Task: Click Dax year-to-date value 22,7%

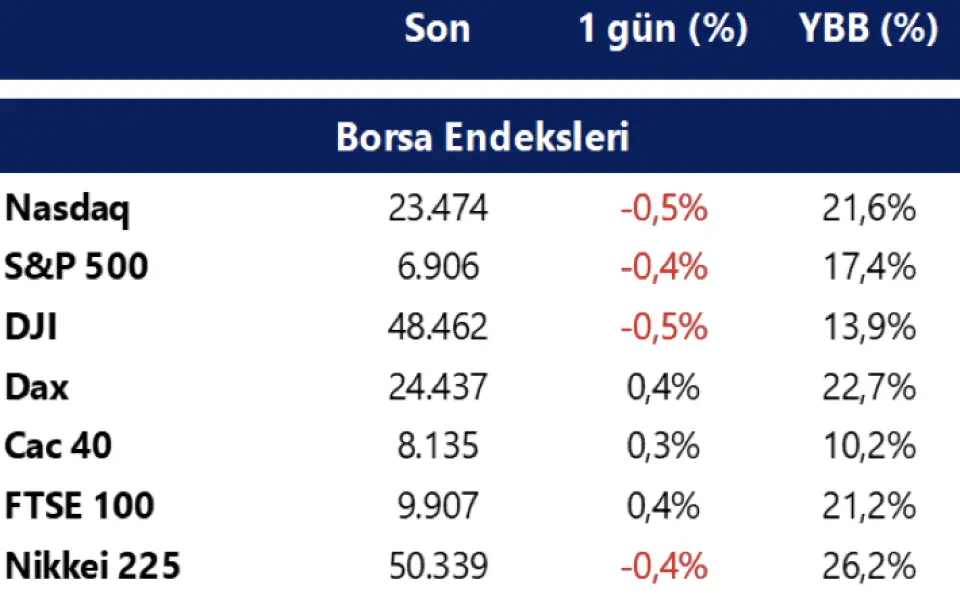Action: click(868, 386)
